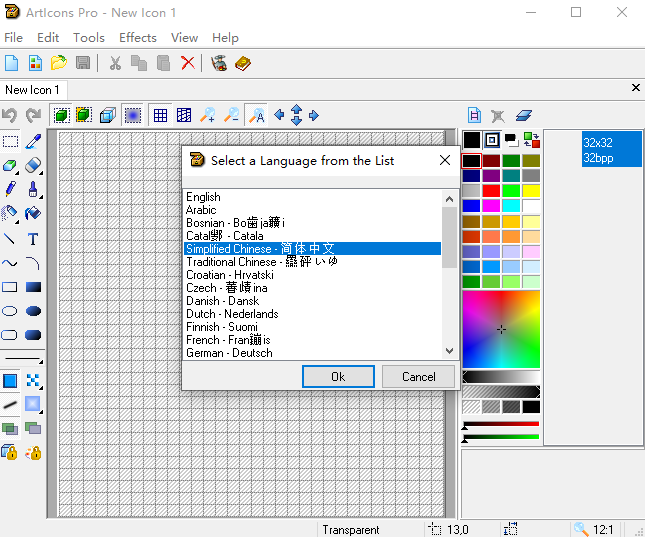Screen dimensions: 645x537
Task: Open the line style selector
Action: tap(22, 359)
